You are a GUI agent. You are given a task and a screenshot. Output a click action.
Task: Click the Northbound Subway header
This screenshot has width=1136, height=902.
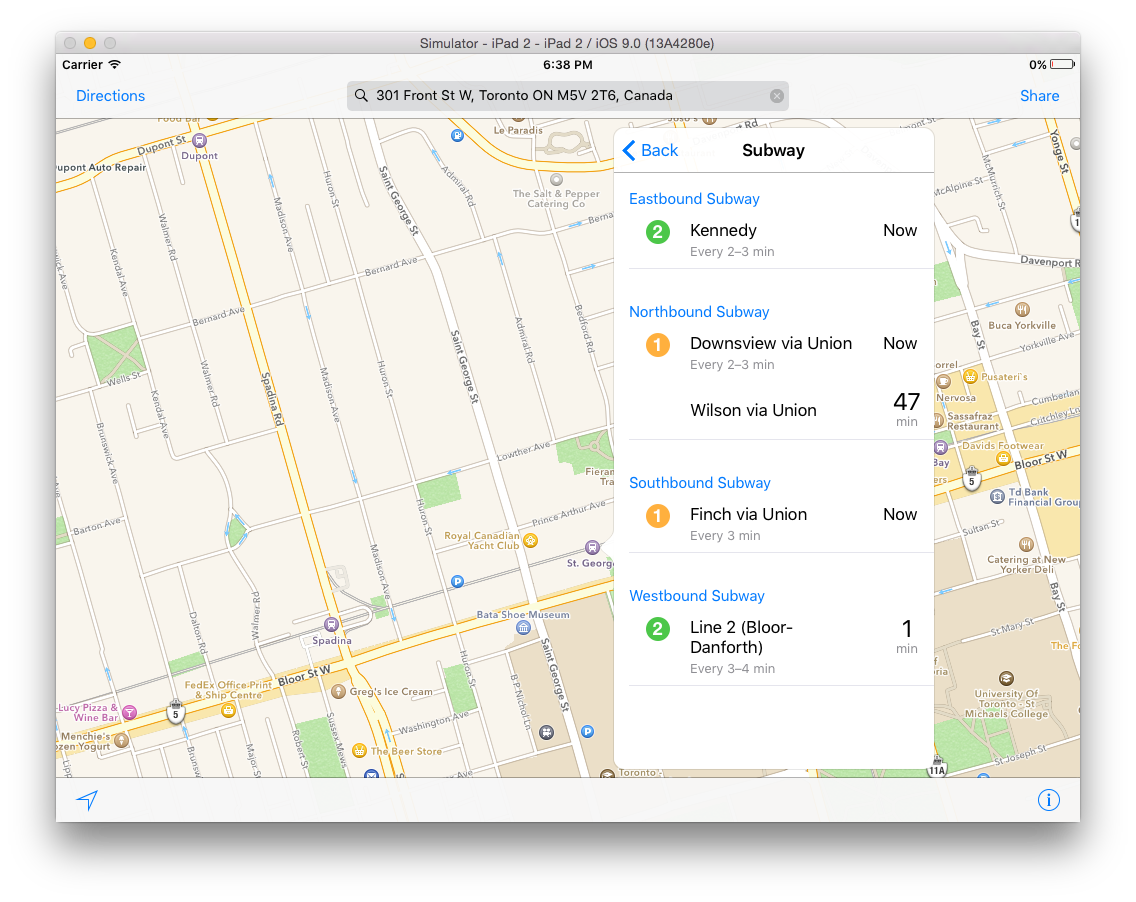click(x=699, y=312)
